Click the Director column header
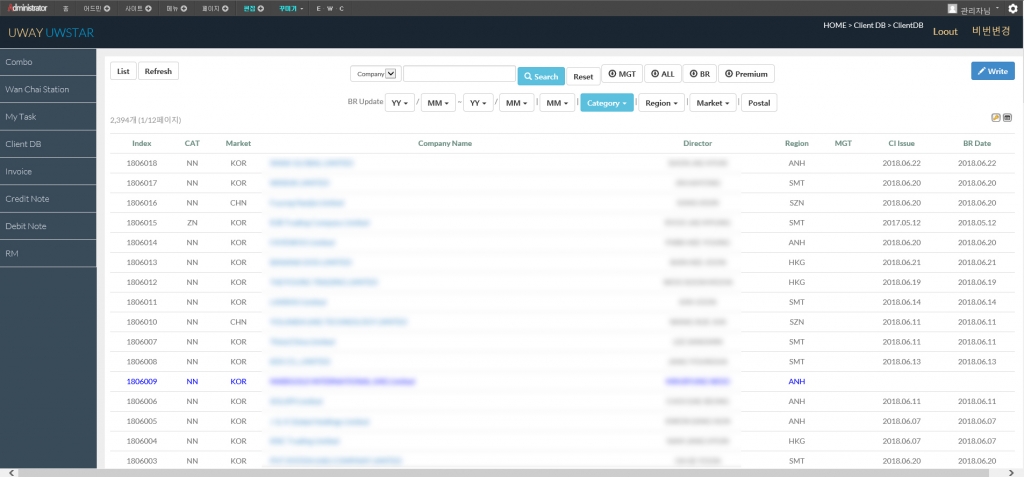This screenshot has height=477, width=1024. (x=697, y=143)
